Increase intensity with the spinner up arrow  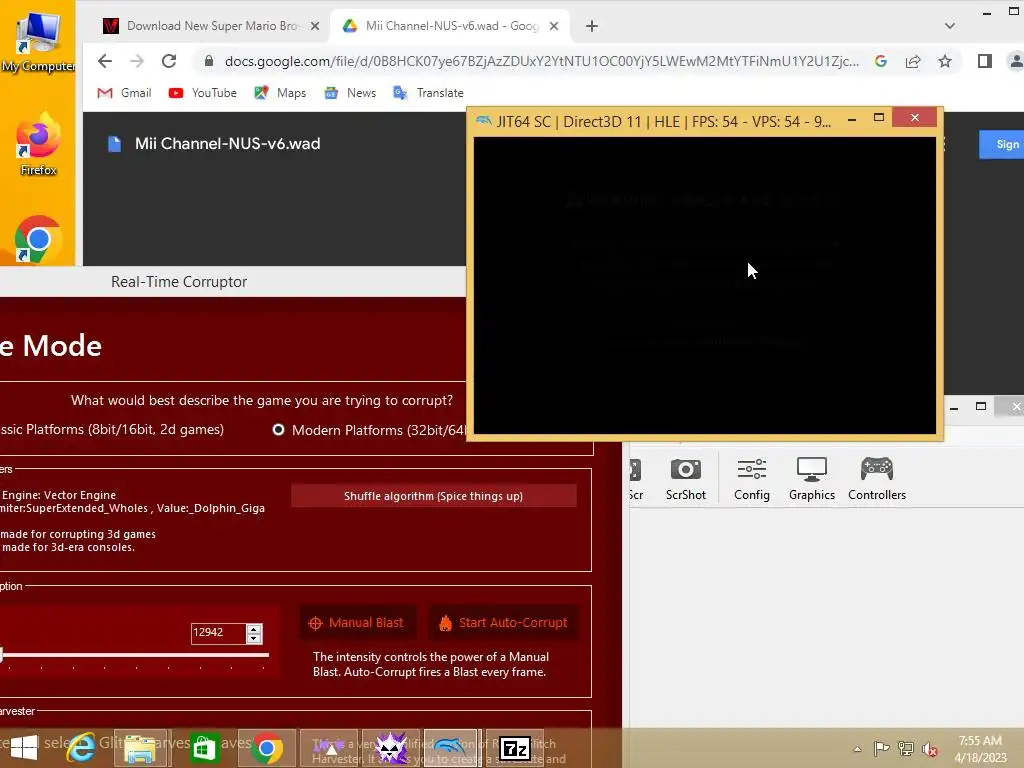coord(254,628)
